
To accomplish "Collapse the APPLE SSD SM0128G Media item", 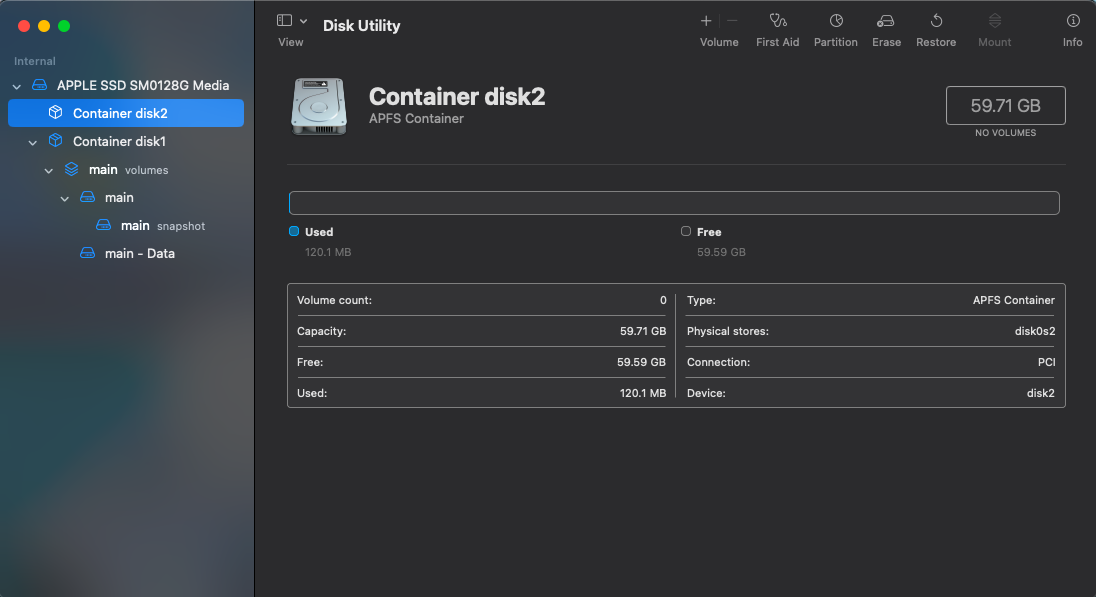I will (x=16, y=86).
